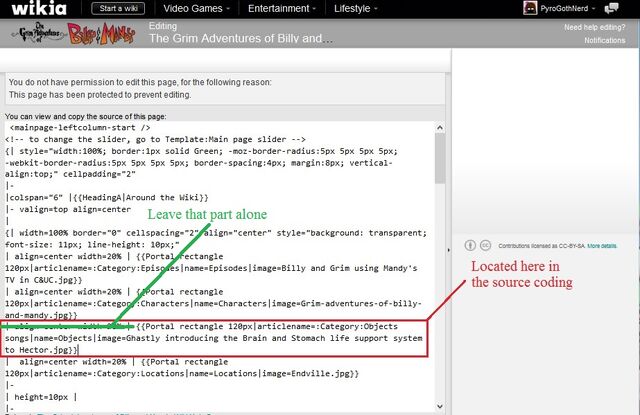Screen dimensions: 640x415
Task: Click the PyroGothNerd avatar icon
Action: [x=530, y=8]
